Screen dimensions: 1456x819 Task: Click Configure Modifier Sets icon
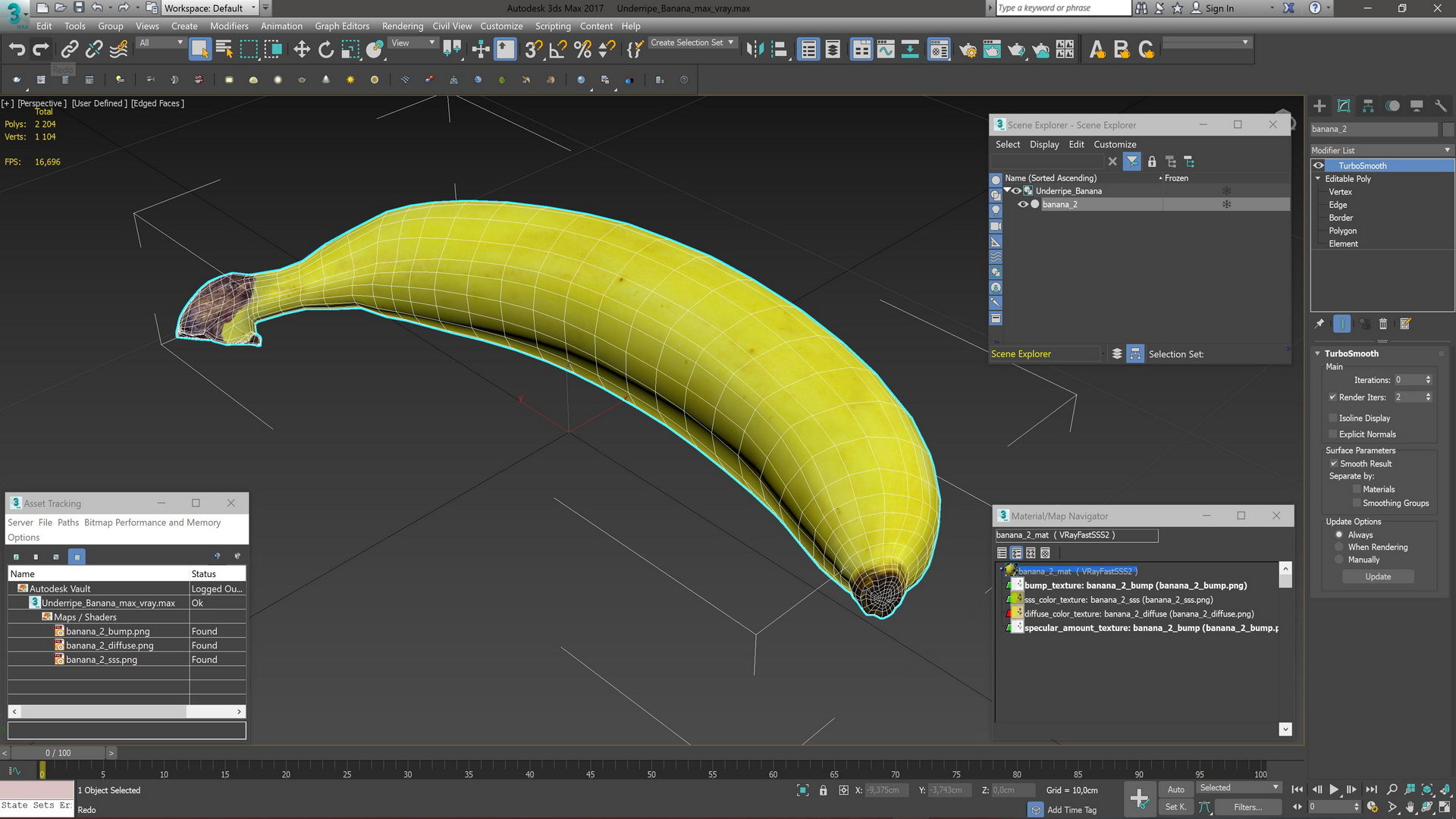tap(1405, 324)
